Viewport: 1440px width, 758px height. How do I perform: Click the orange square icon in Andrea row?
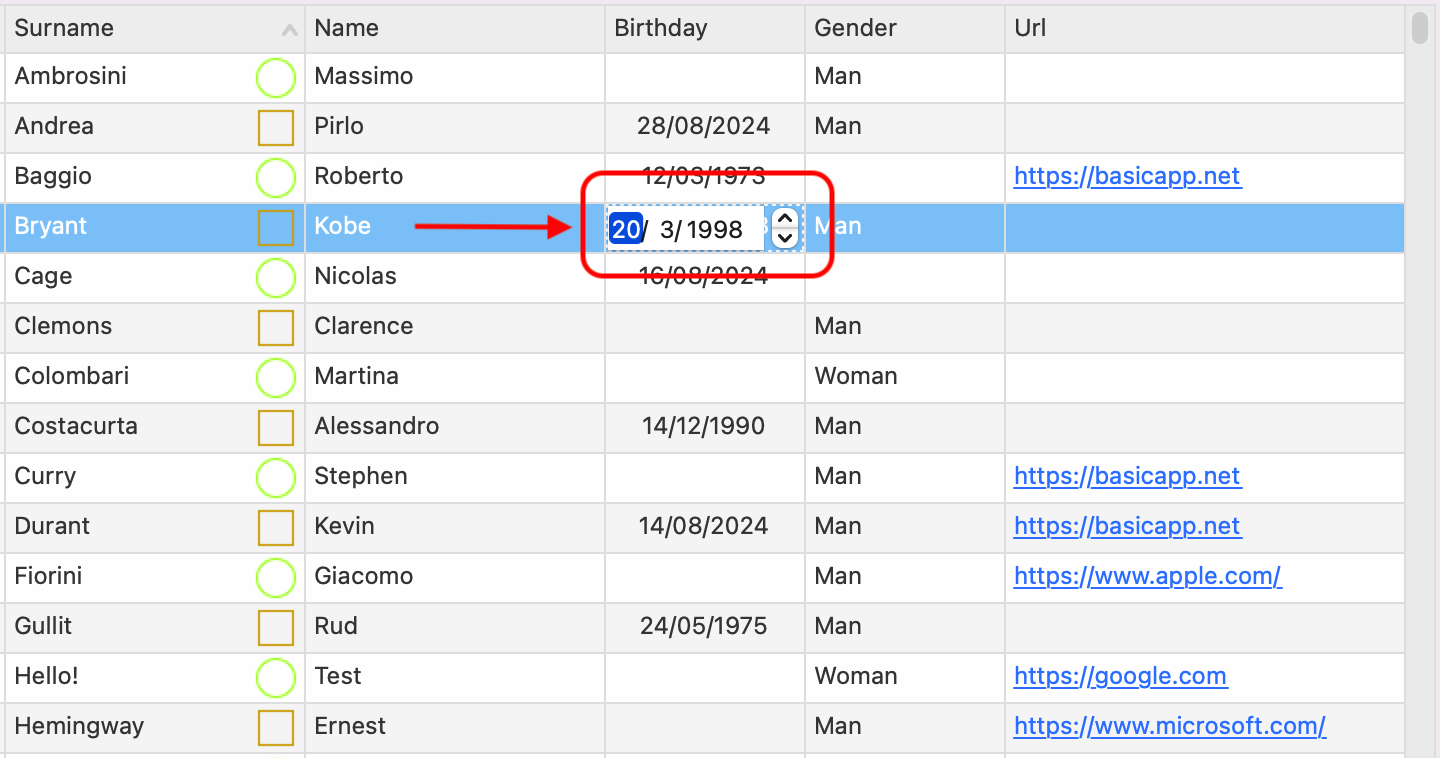(x=276, y=128)
